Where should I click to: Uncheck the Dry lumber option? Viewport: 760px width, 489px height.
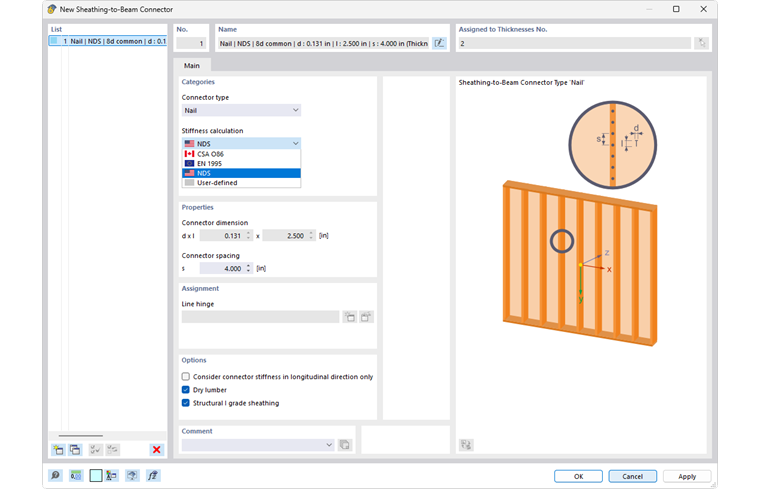(x=186, y=390)
